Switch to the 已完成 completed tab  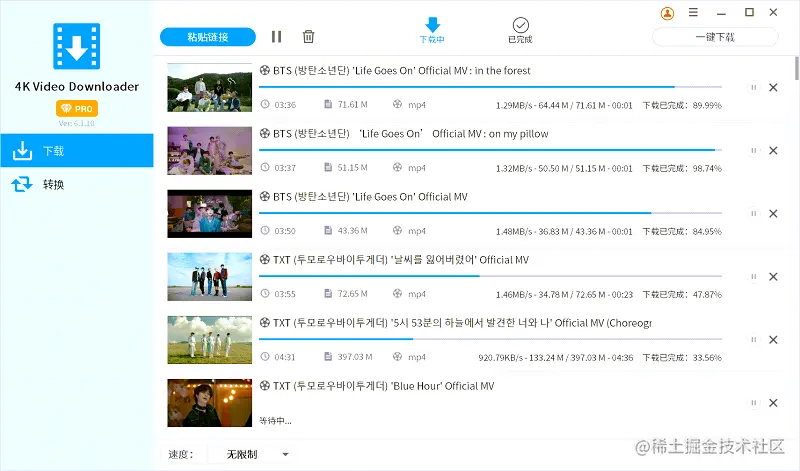520,30
